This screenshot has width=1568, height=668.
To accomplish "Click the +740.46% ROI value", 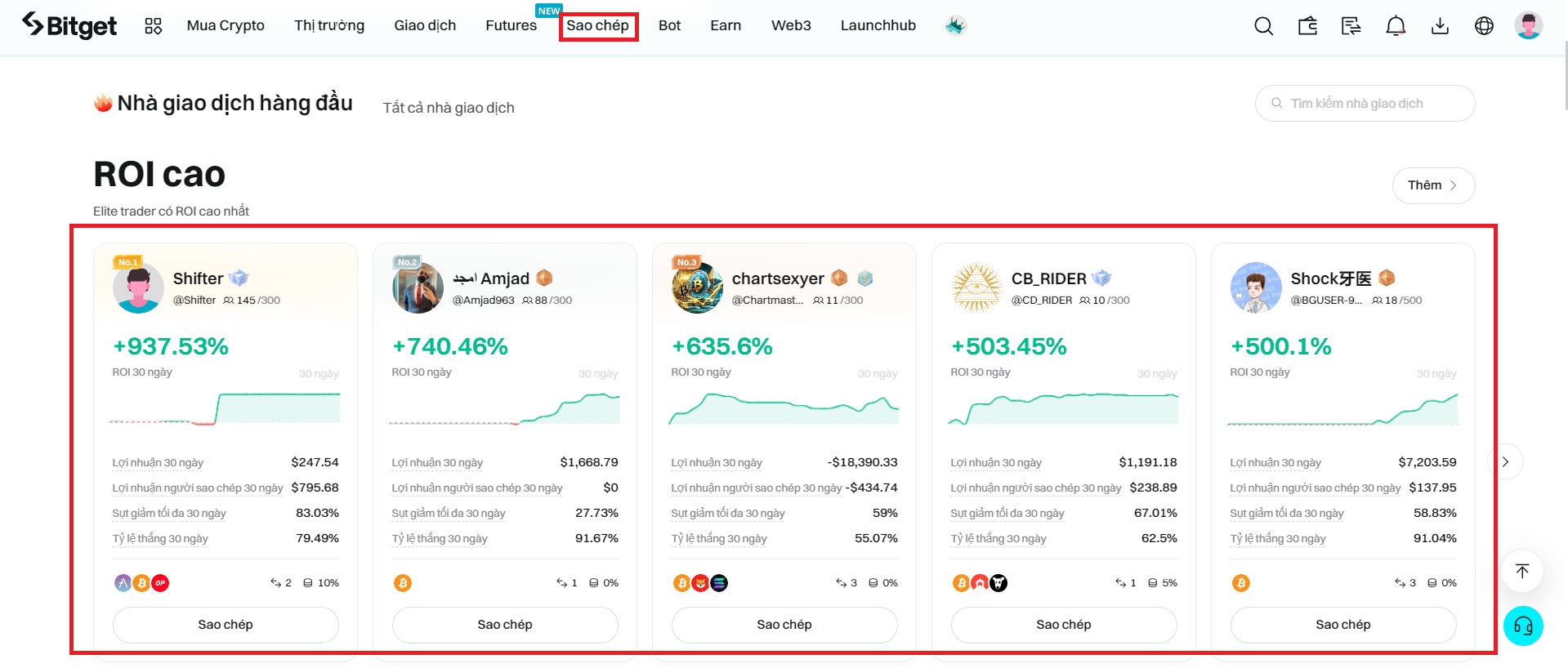I will 450,346.
